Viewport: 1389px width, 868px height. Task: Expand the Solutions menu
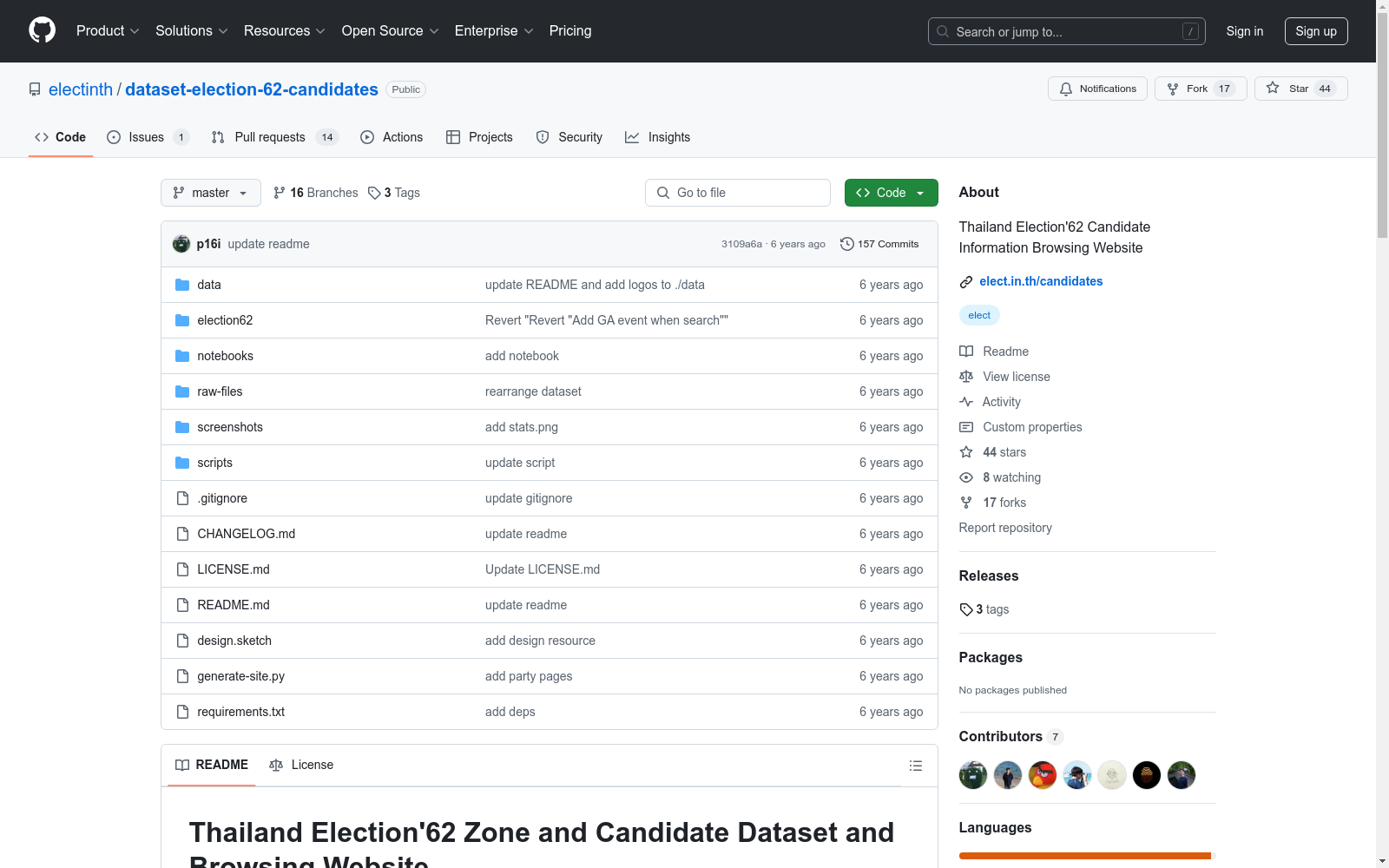click(192, 31)
